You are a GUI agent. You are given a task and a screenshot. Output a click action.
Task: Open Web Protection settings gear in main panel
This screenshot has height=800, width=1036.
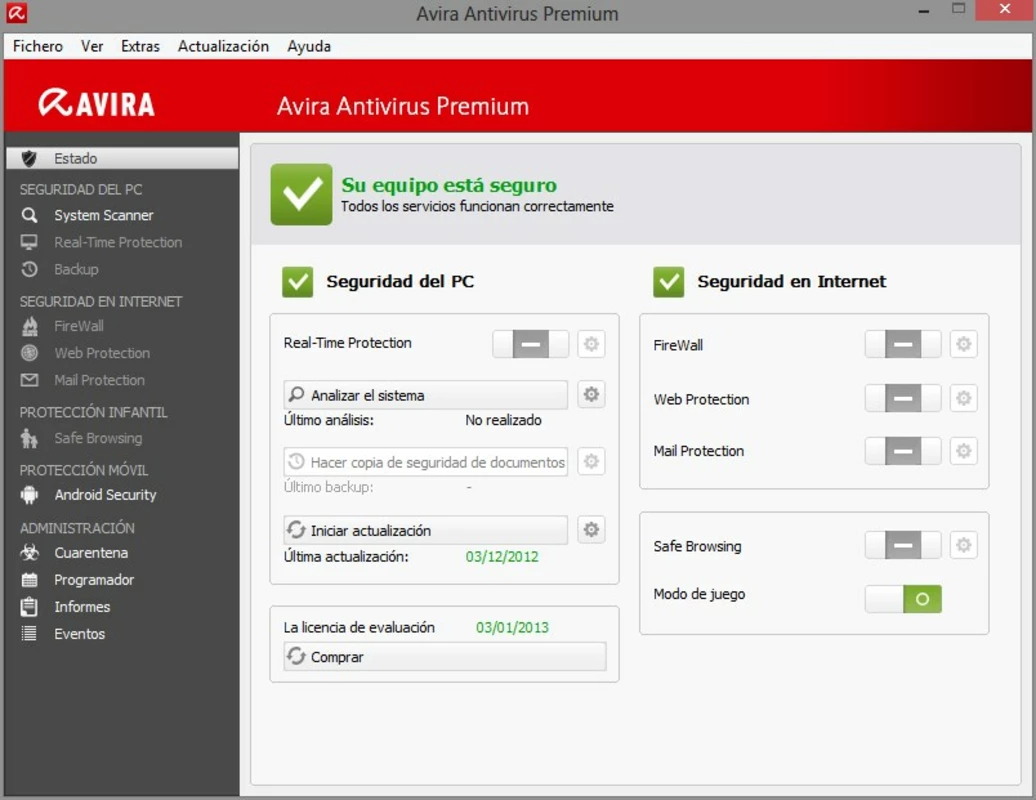(x=963, y=398)
